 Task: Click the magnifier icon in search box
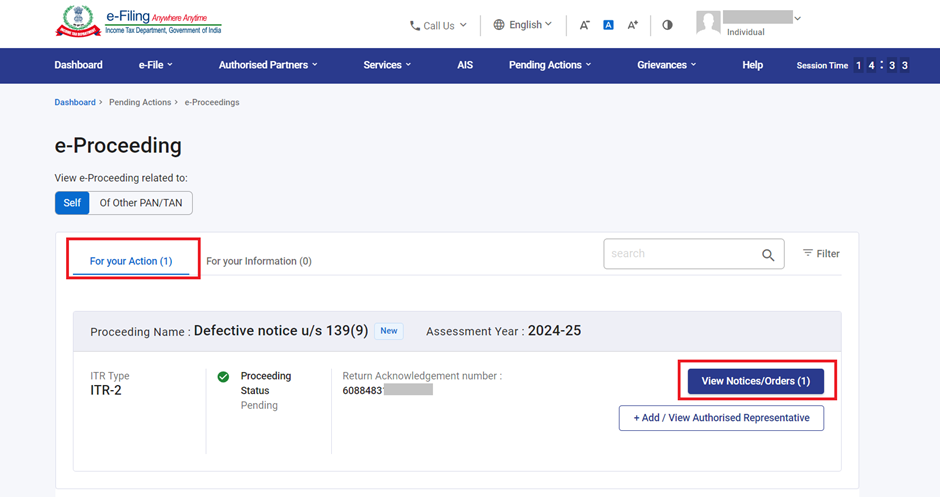[x=768, y=255]
